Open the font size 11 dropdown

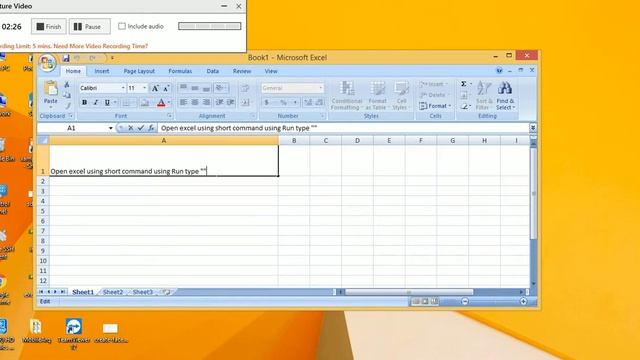(x=144, y=88)
